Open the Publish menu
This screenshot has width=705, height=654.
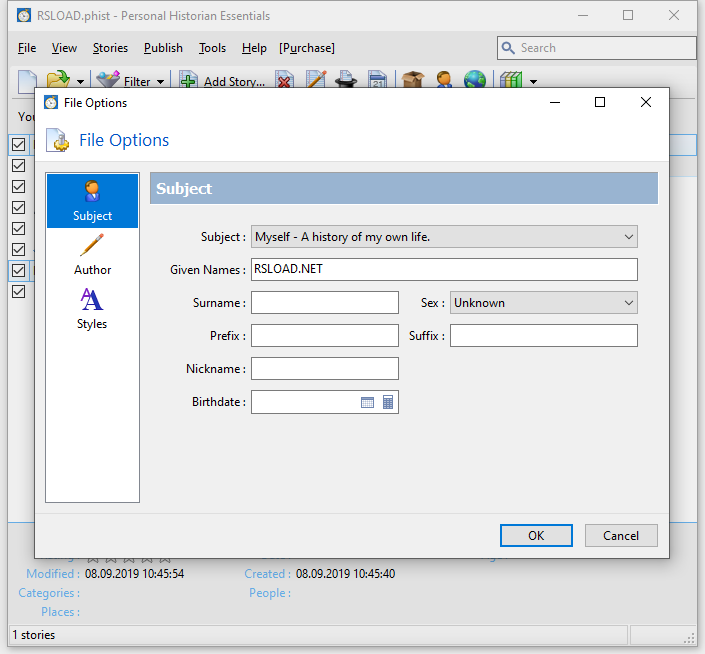163,48
